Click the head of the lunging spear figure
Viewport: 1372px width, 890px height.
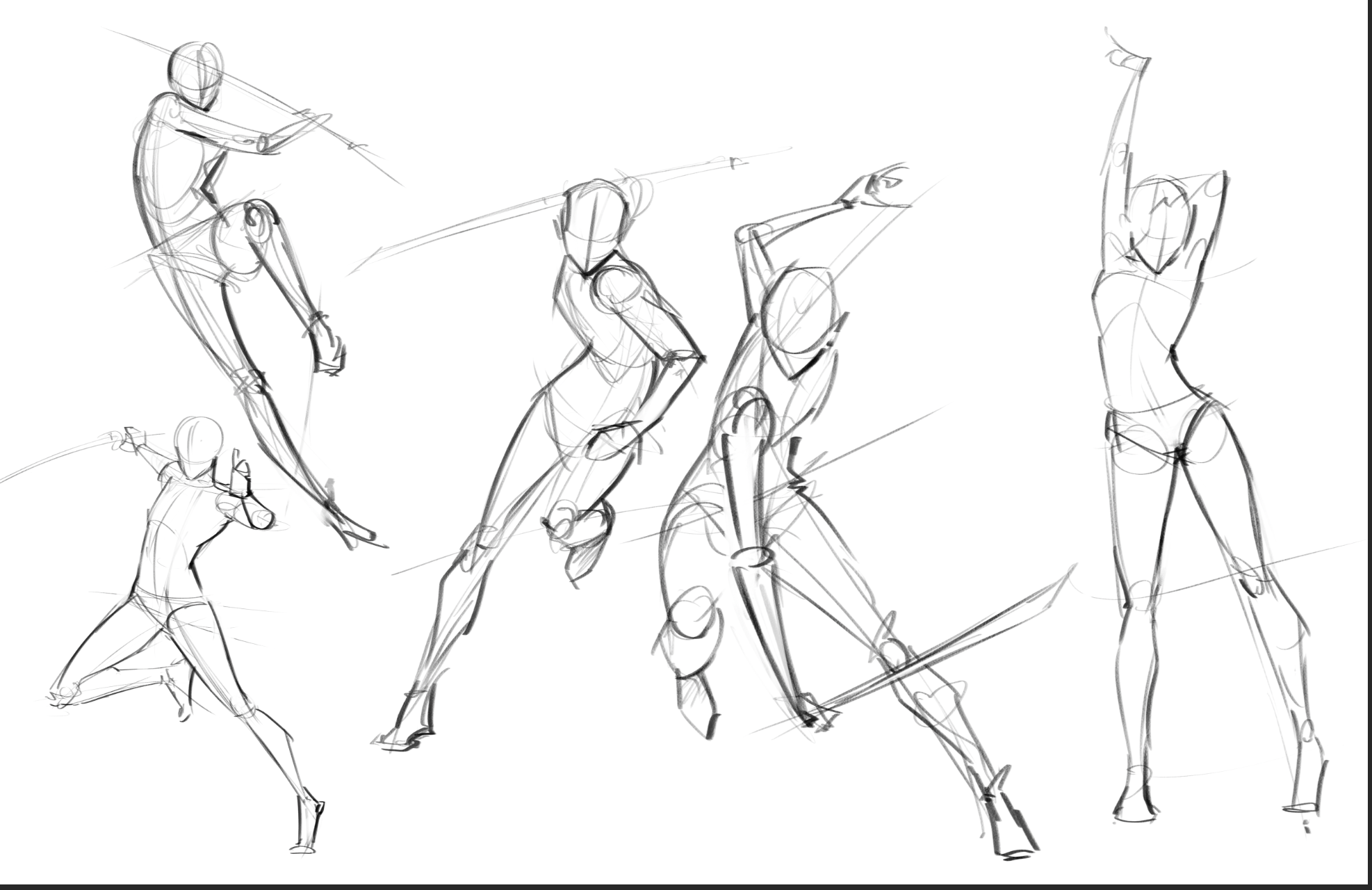coord(596,227)
